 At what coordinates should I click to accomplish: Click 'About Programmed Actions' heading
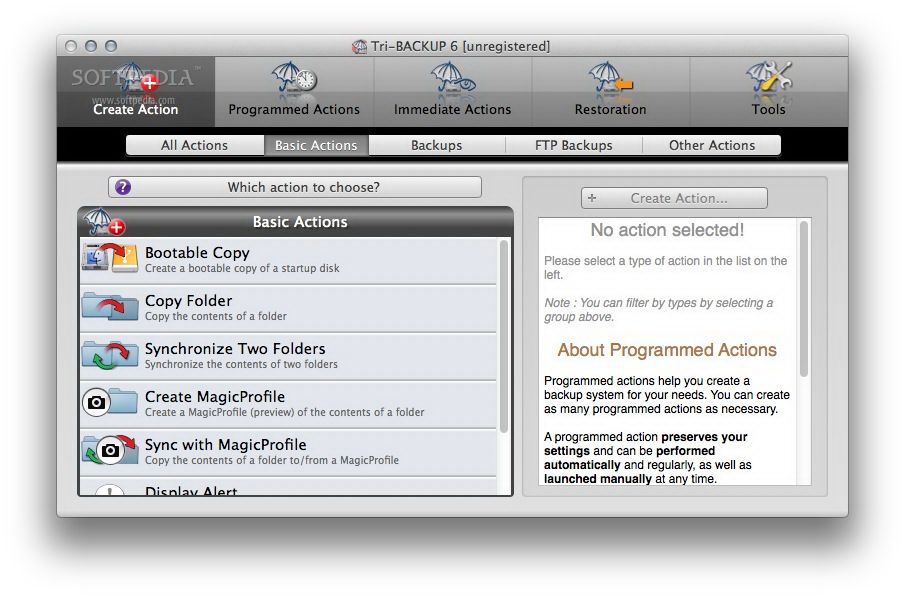[x=667, y=350]
